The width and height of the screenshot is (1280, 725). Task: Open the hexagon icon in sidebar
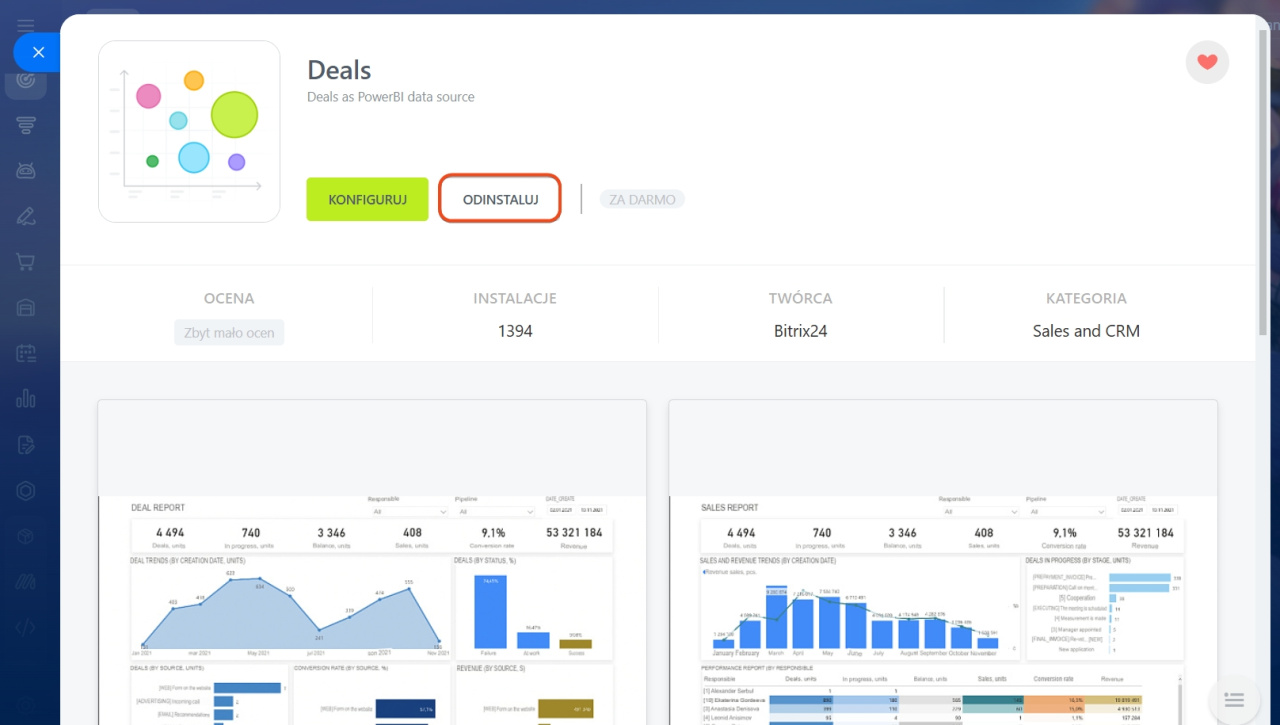26,490
